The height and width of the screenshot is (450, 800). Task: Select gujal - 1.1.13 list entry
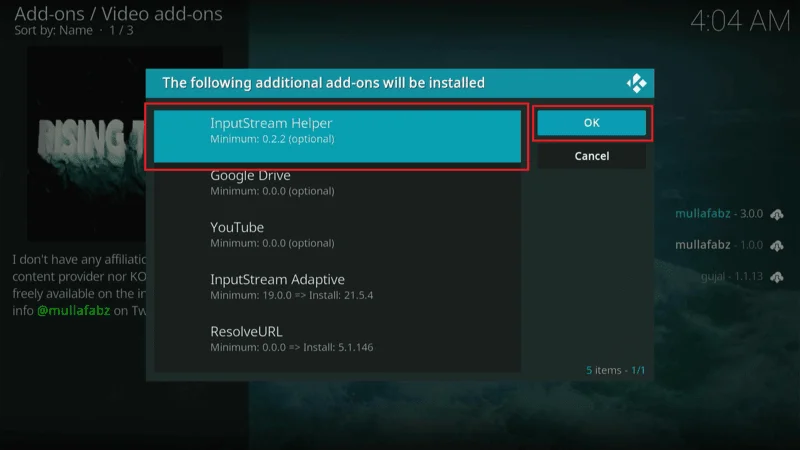point(732,277)
